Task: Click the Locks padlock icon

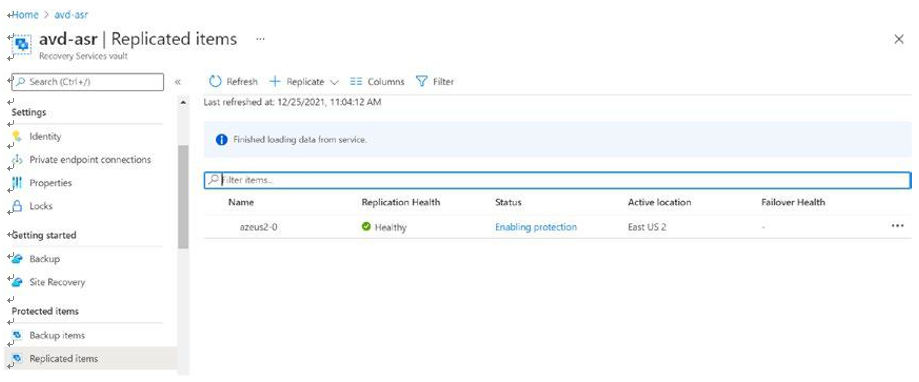Action: click(x=17, y=206)
